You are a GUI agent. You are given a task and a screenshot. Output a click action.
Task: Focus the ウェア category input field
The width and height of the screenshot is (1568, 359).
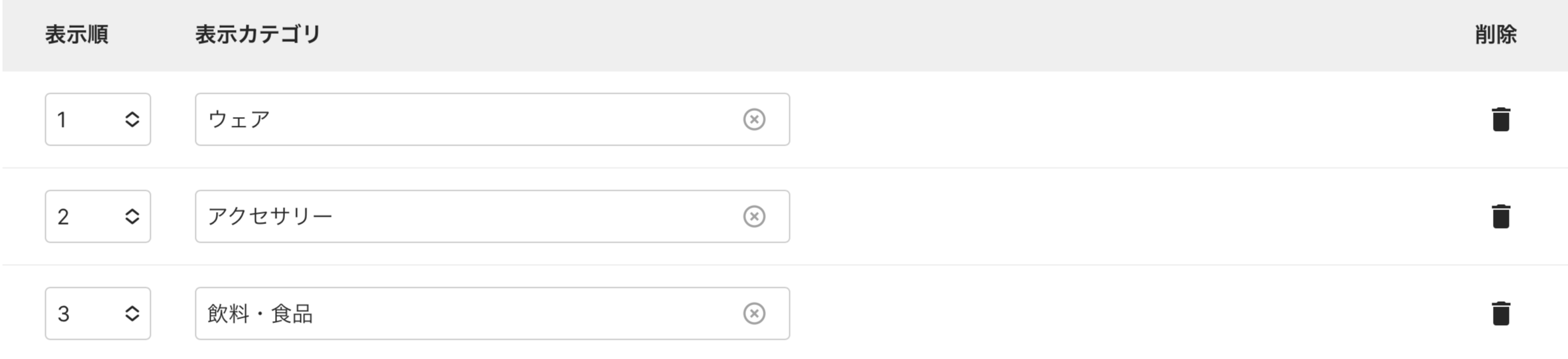point(465,120)
